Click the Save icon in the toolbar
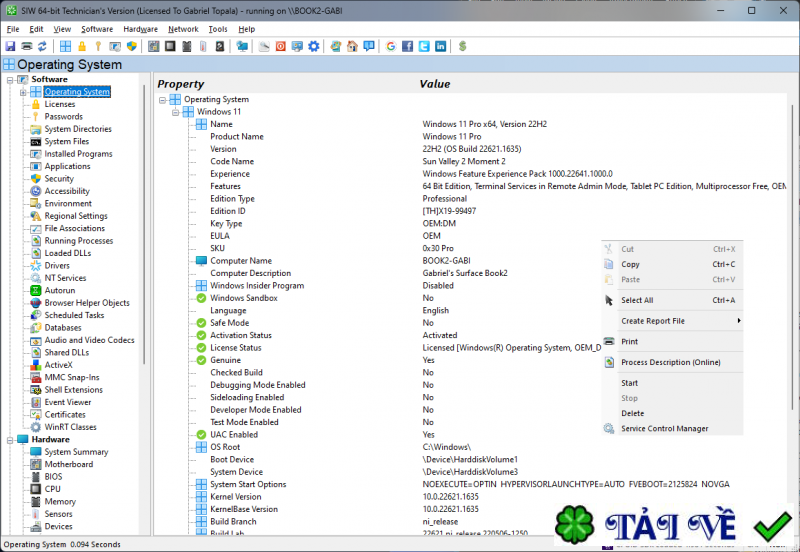The image size is (800, 552). click(x=10, y=46)
